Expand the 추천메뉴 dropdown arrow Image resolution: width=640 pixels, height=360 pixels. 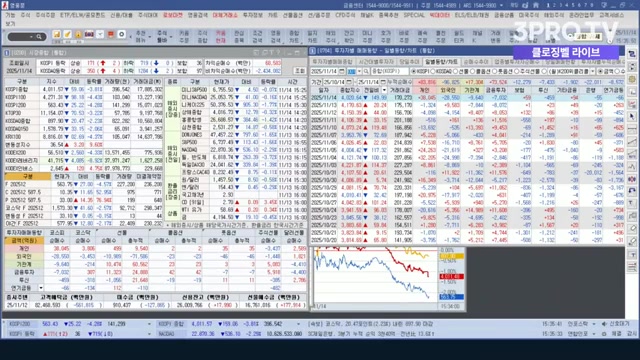click(x=149, y=37)
